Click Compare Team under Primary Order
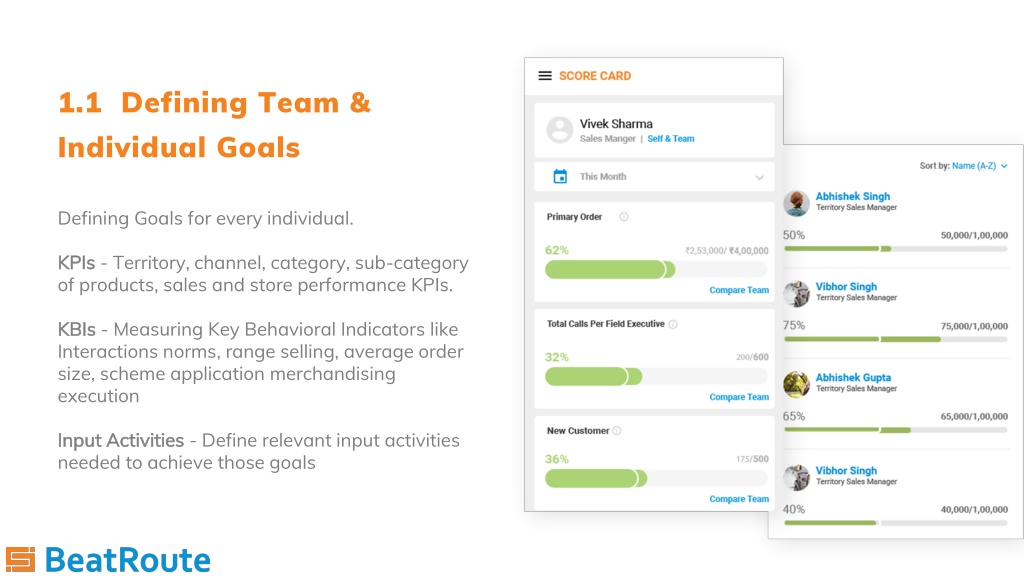 739,290
